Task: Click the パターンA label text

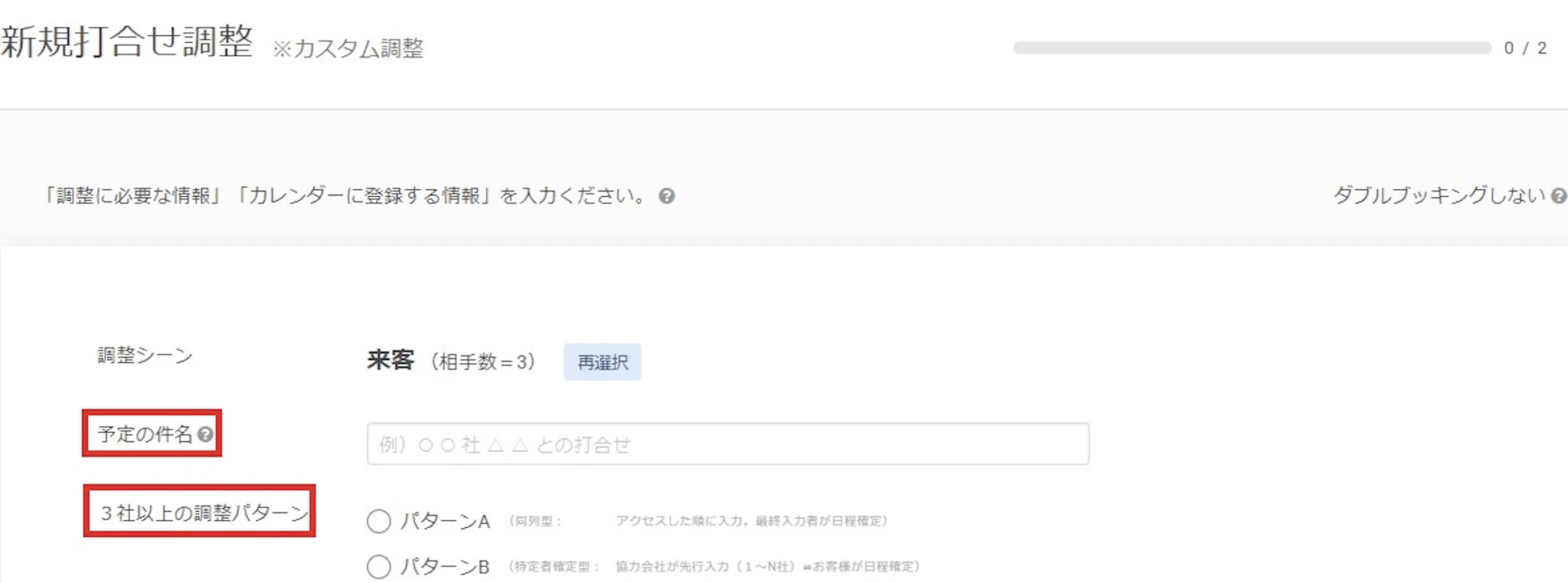Action: tap(446, 522)
